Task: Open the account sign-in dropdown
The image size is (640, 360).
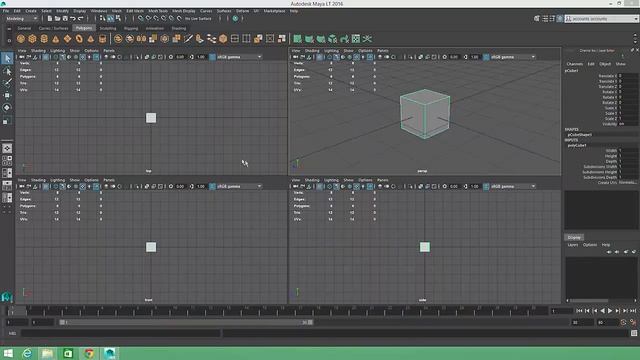Action: (x=602, y=19)
